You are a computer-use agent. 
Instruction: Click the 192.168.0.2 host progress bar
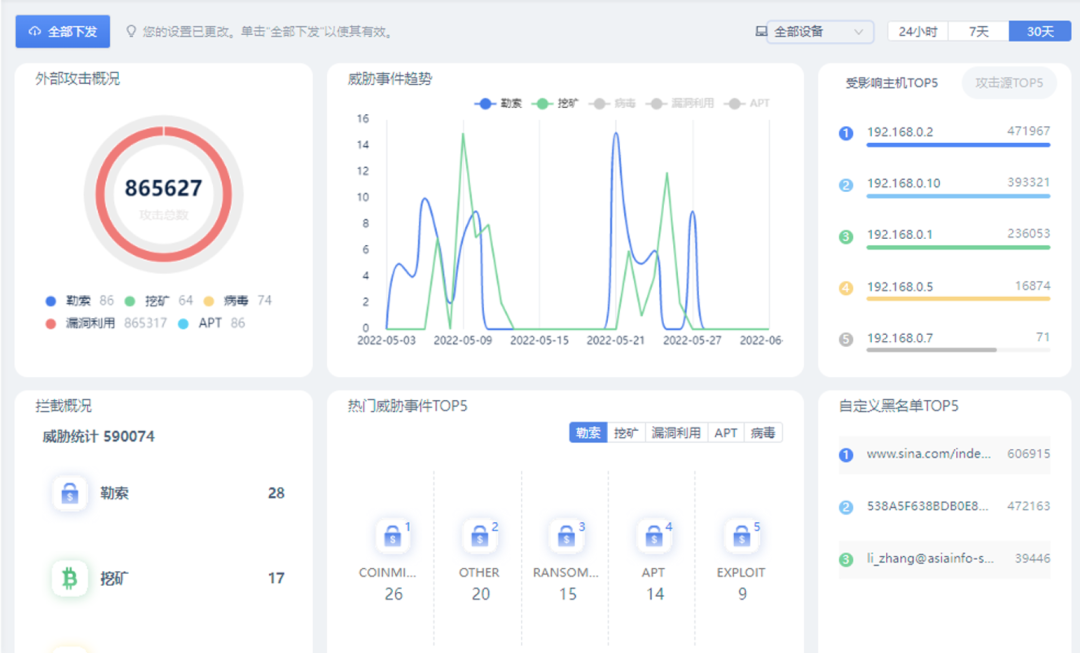[957, 145]
